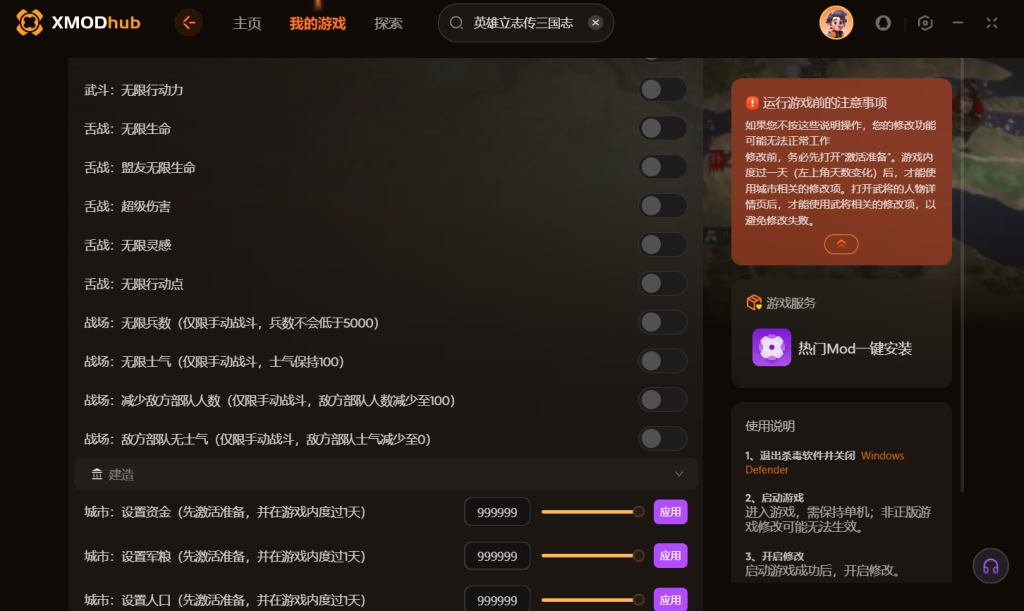Clear the search box with the X icon
1024x611 pixels.
[x=595, y=23]
